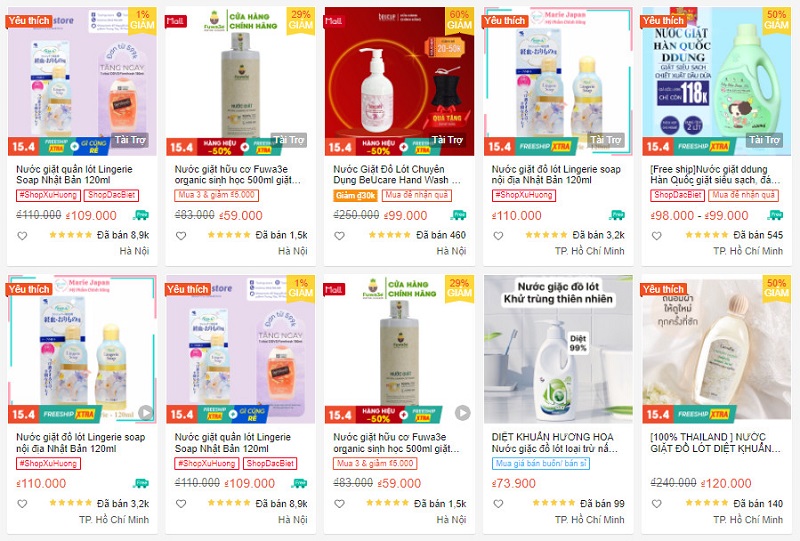Play video on bottom-row Marie Japan Lingerie soap
Viewport: 800px width, 541px height.
click(x=146, y=412)
